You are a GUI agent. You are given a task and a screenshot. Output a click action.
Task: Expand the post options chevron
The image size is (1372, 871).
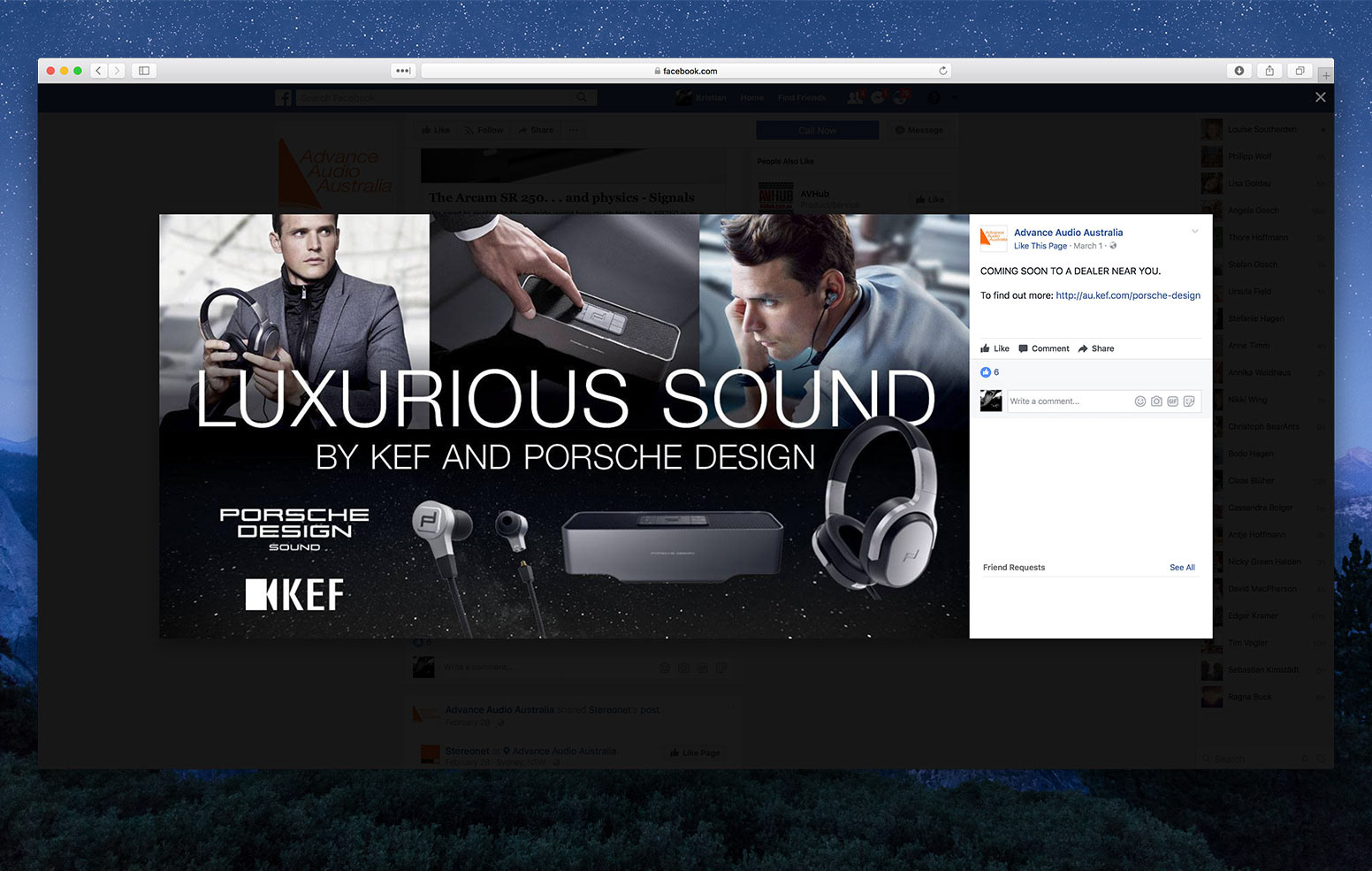click(1194, 232)
